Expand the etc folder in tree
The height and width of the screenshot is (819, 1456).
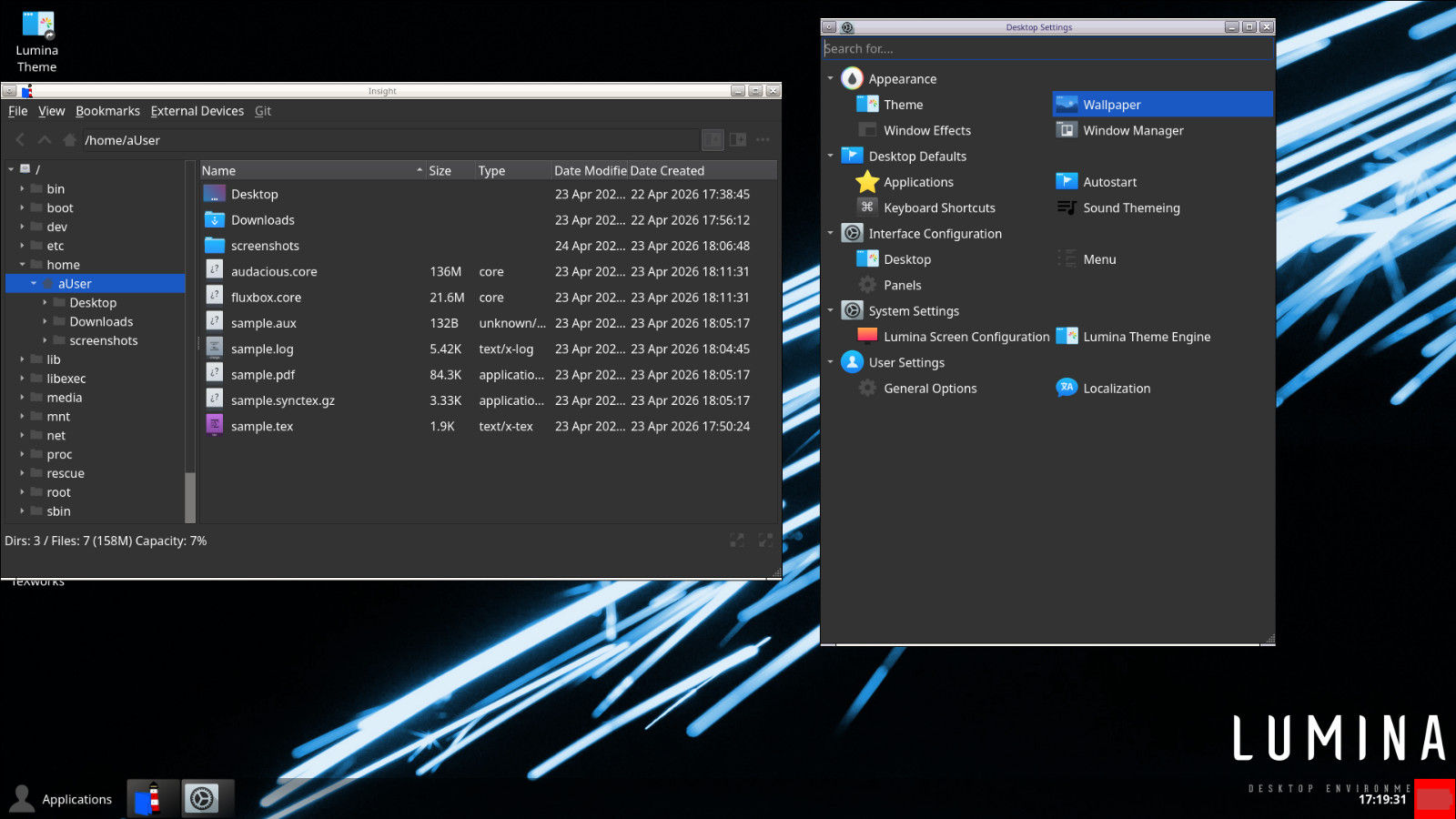tap(22, 246)
